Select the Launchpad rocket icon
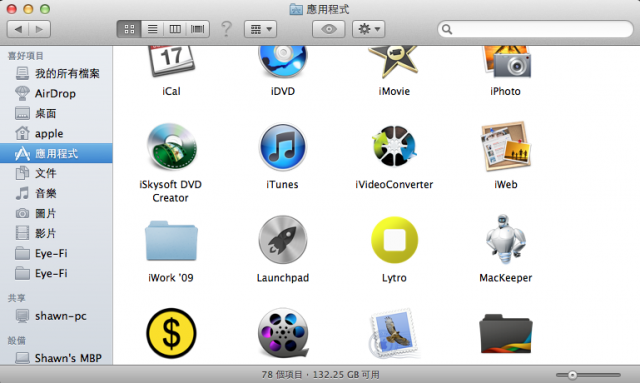 tap(283, 240)
